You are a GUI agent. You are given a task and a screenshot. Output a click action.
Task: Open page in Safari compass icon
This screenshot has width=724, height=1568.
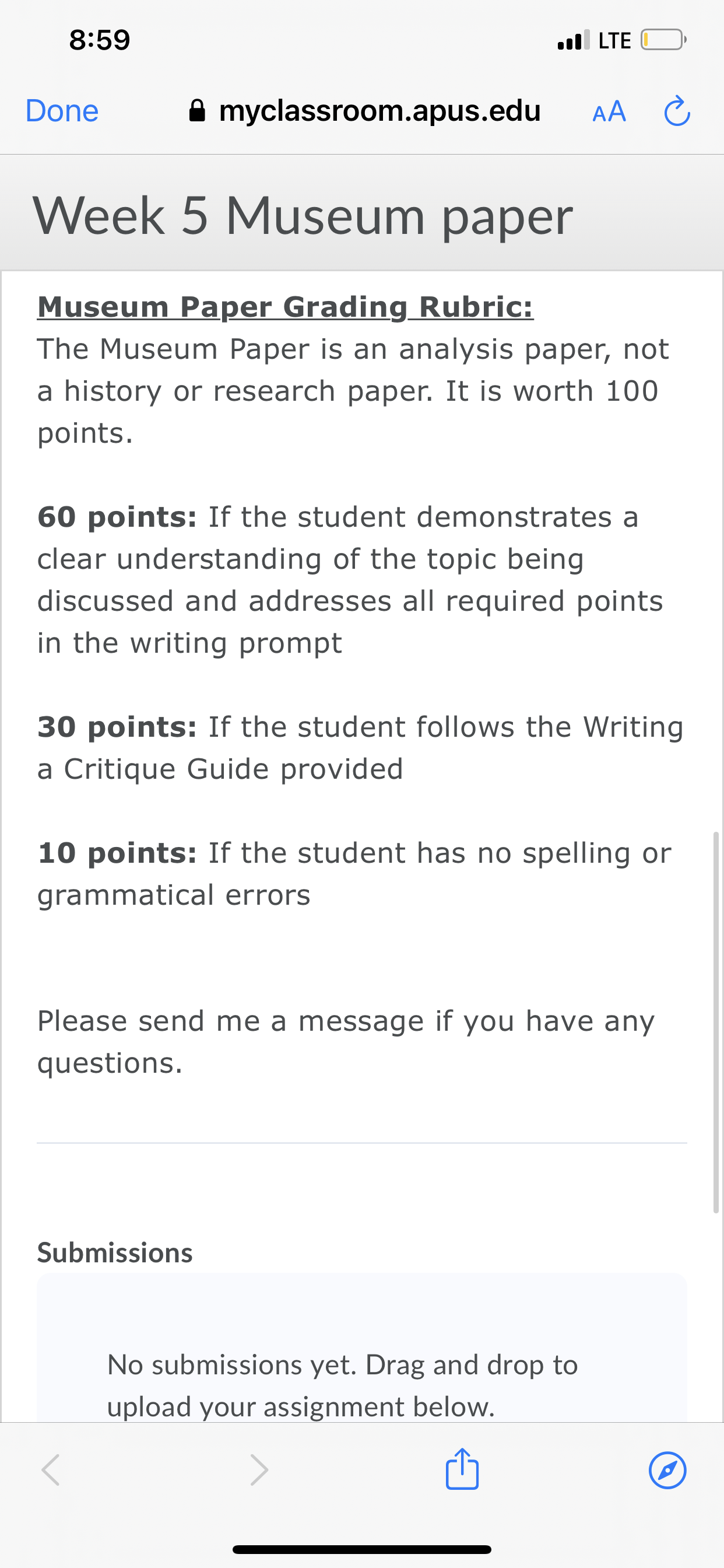click(667, 1471)
